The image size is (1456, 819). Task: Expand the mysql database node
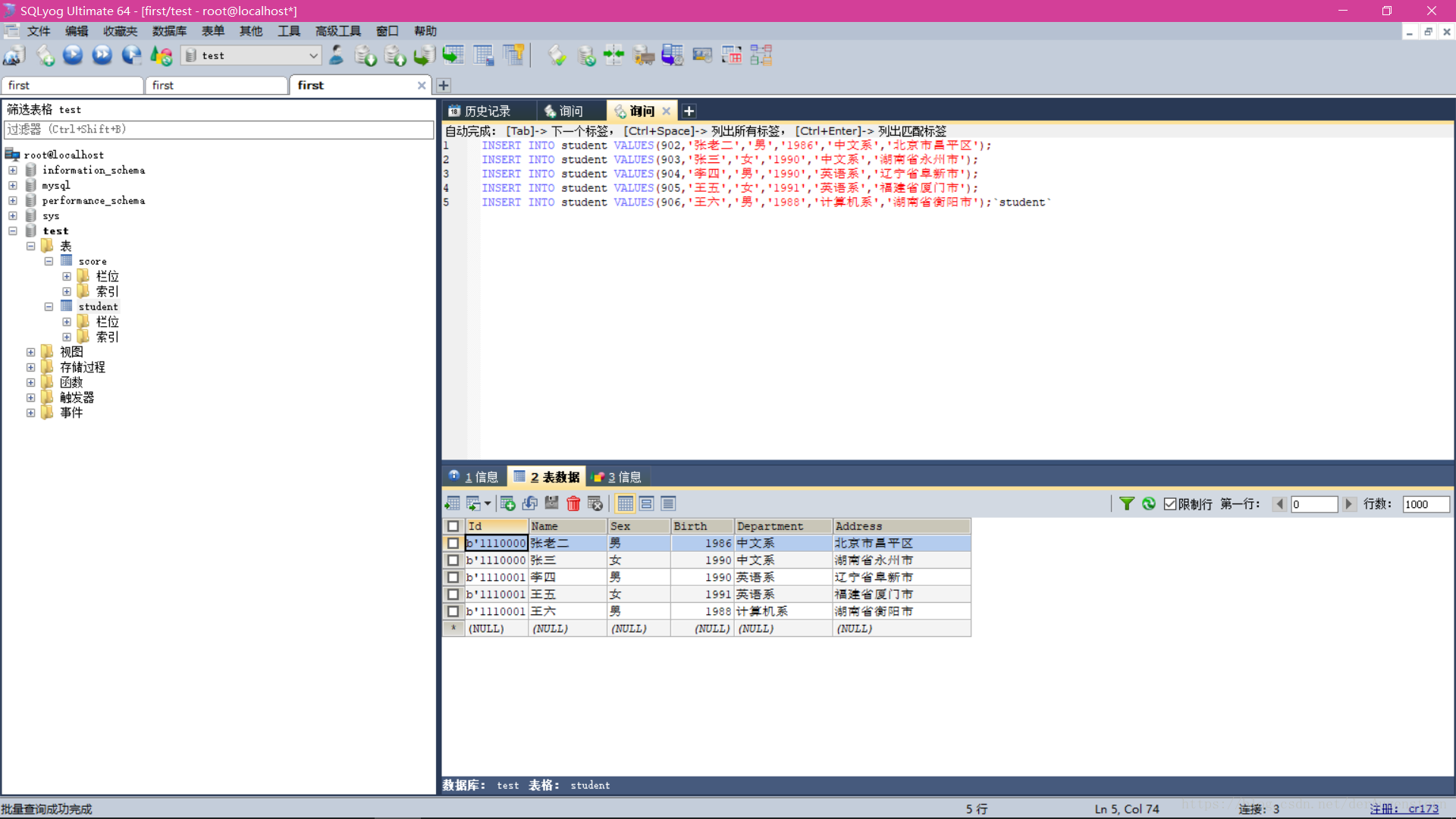pos(13,186)
